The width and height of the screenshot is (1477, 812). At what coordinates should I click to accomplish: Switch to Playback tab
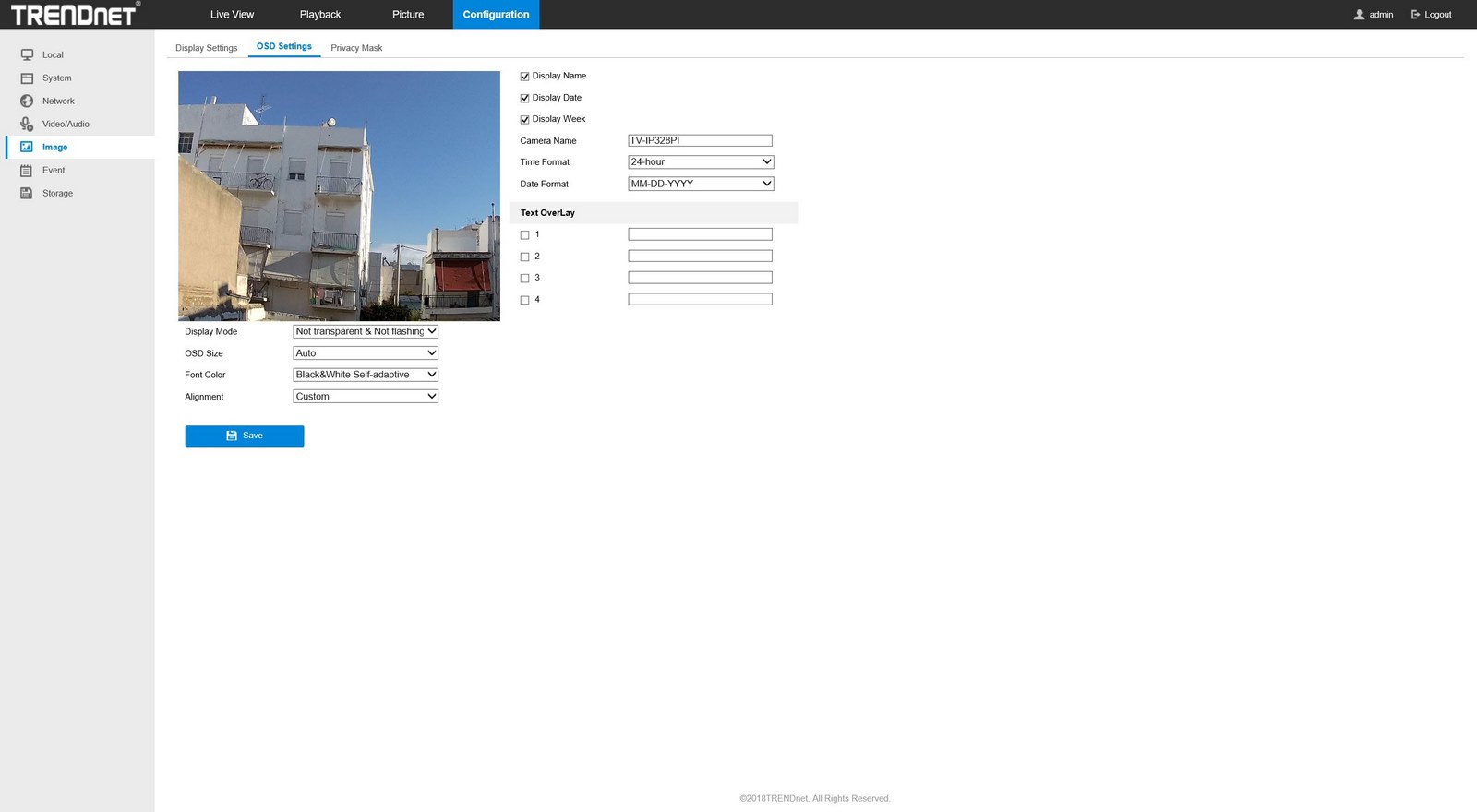point(320,15)
